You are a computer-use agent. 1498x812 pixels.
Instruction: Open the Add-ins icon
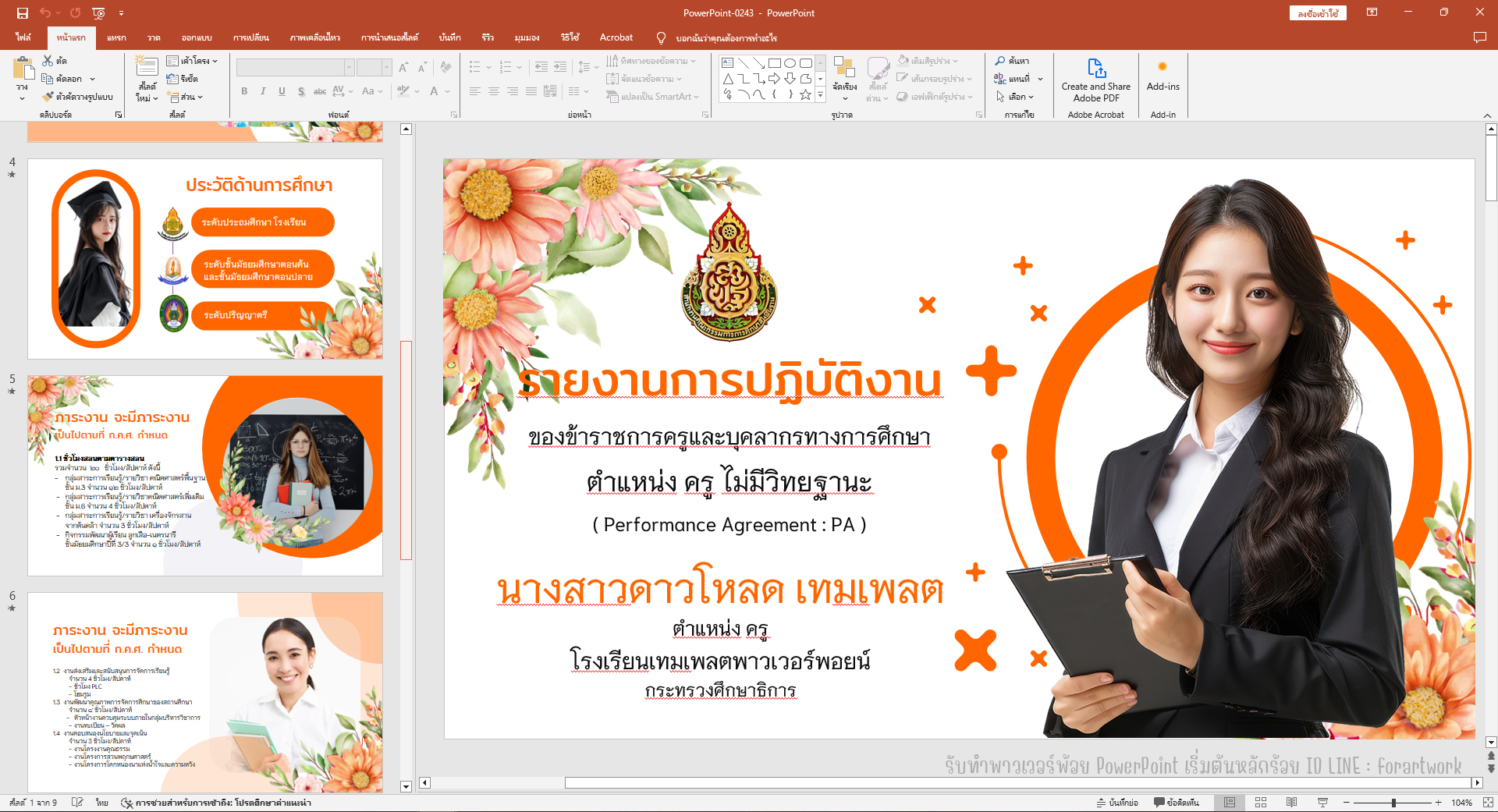point(1163,67)
